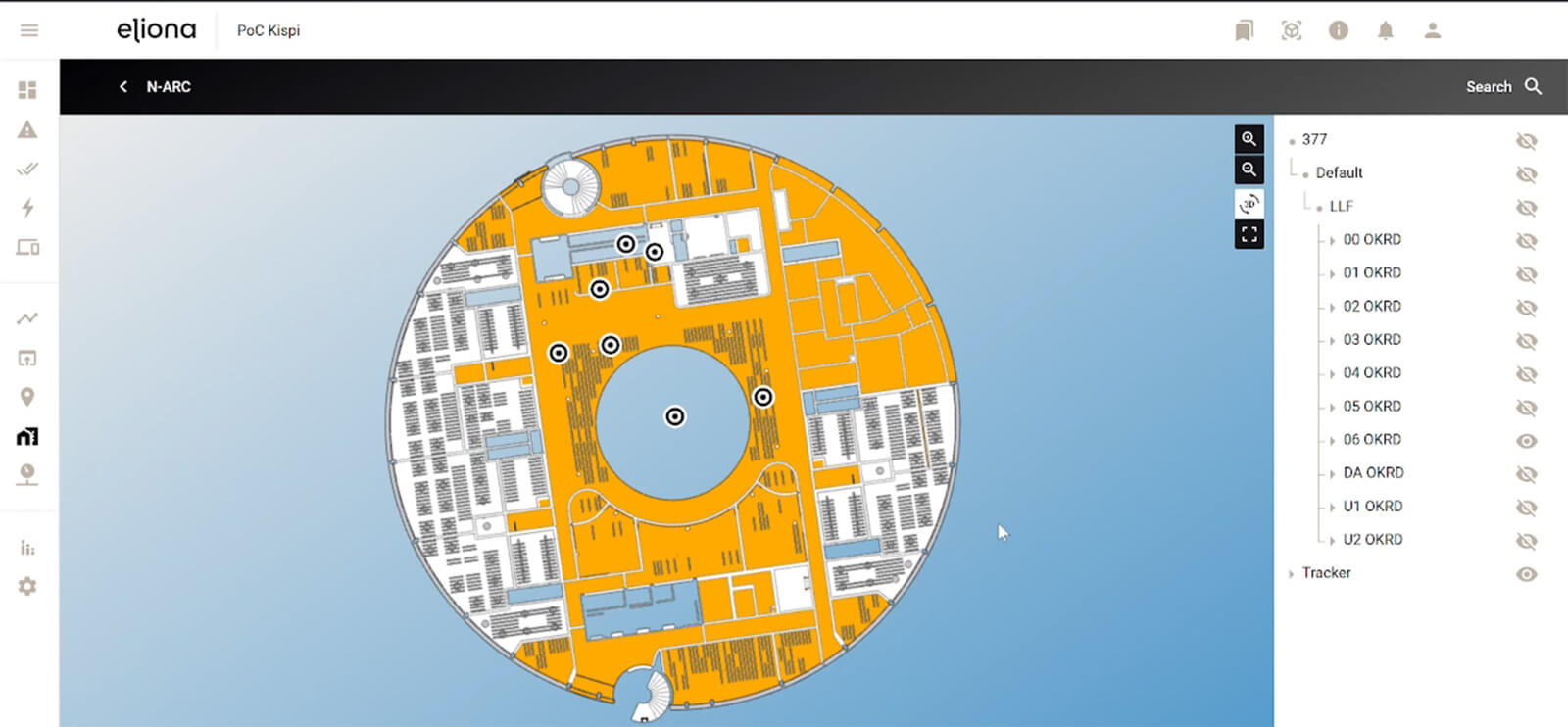Click the N-ARC title in header
1568x727 pixels.
[x=169, y=86]
